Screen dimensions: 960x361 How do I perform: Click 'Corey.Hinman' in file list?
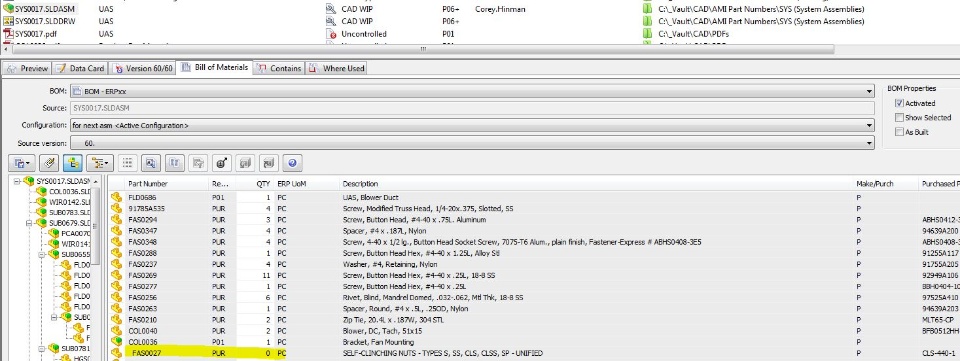[500, 9]
